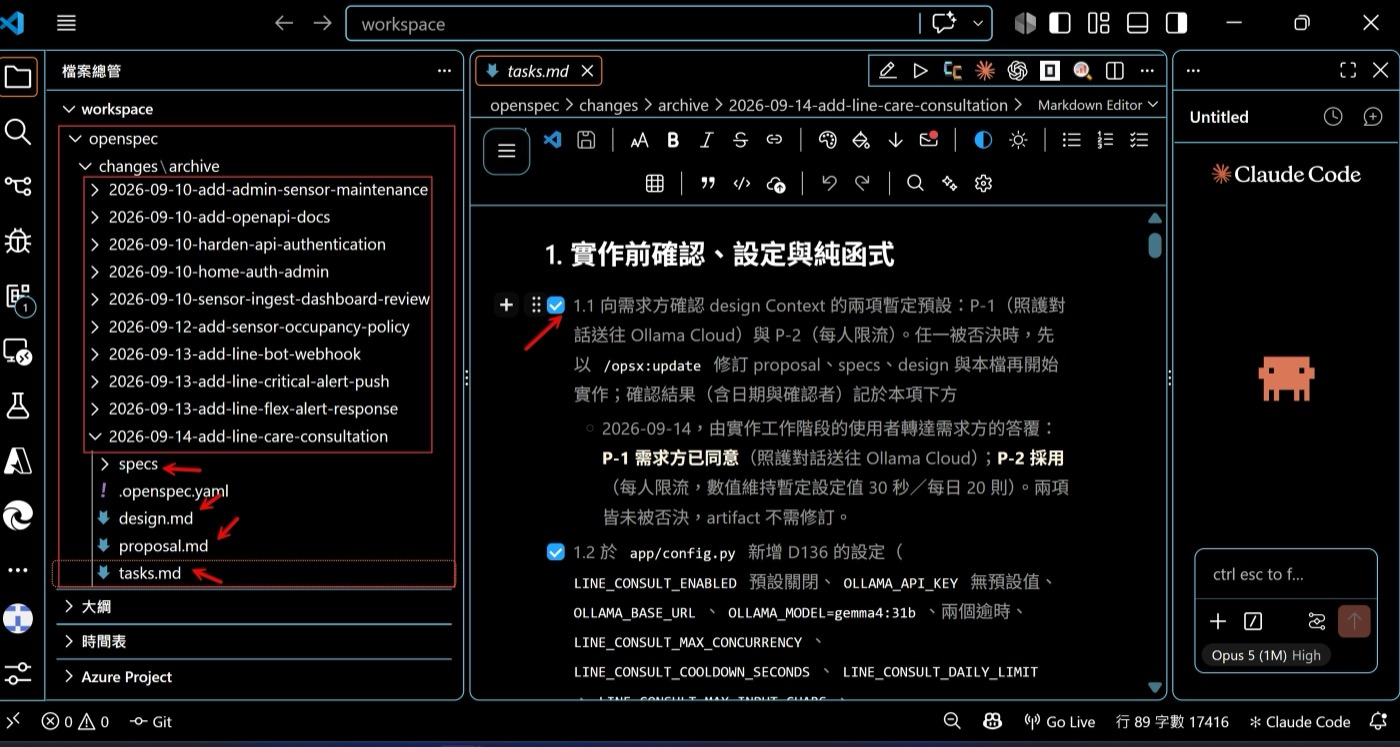Image resolution: width=1400 pixels, height=747 pixels.
Task: Uncheck the task 1.1 checkbox
Action: point(556,305)
